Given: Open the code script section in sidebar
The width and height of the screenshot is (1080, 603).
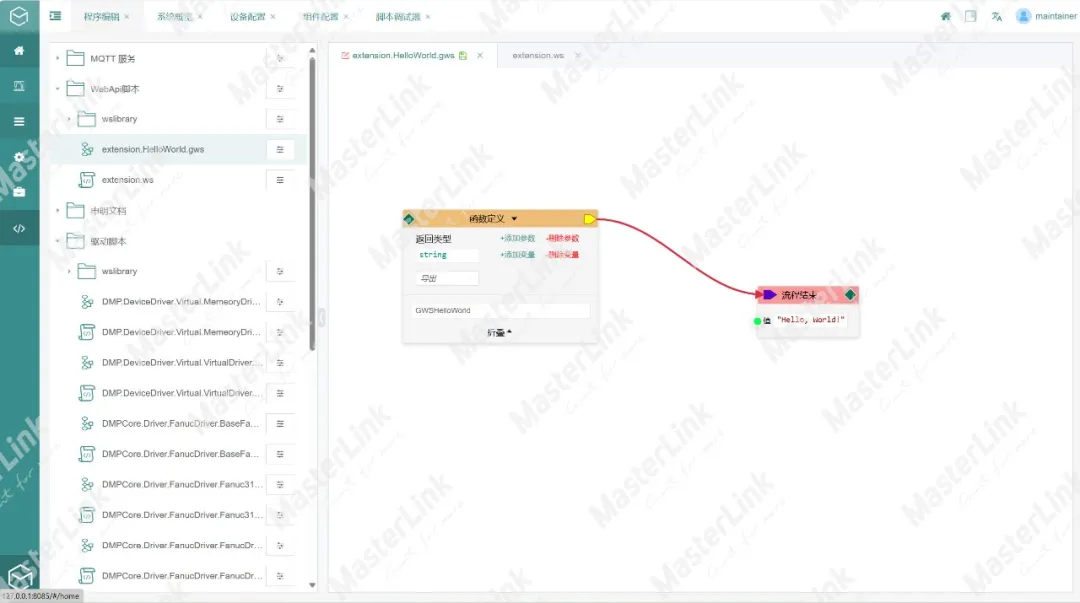Looking at the screenshot, I should (x=19, y=229).
